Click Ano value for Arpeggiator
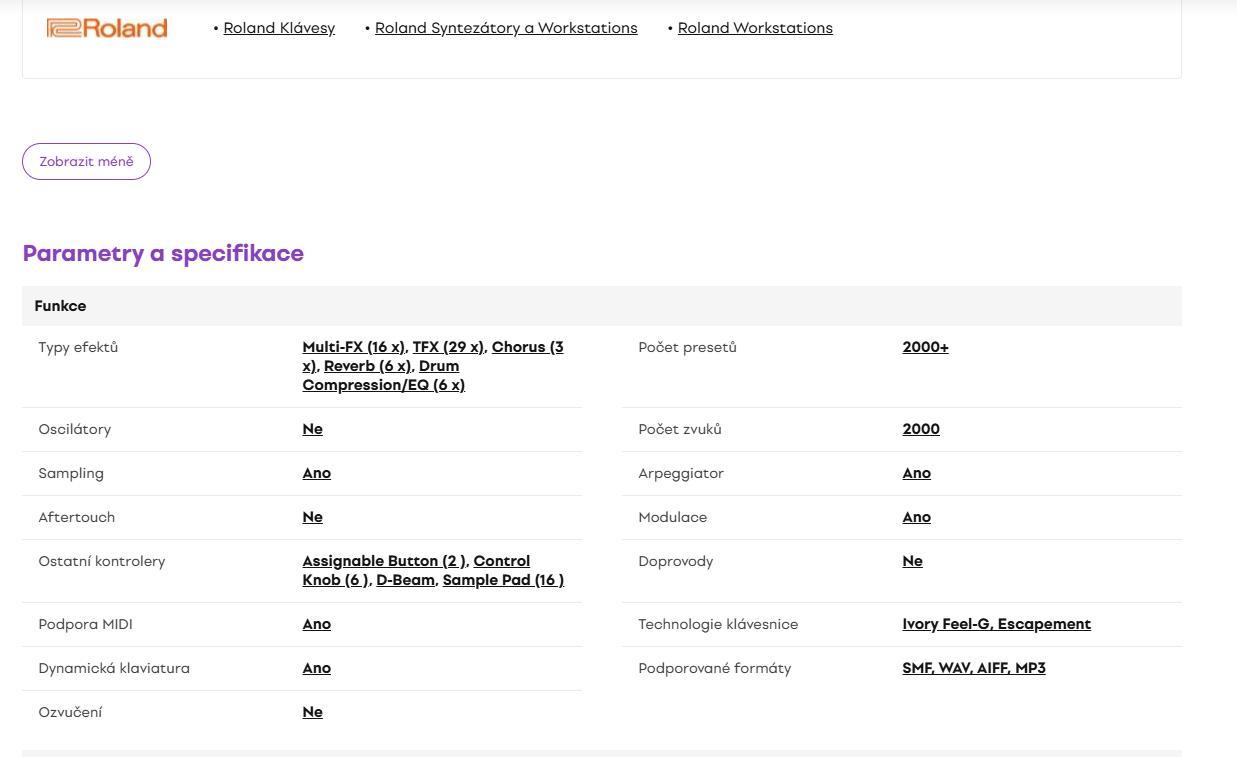Image resolution: width=1237 pixels, height=757 pixels. [x=916, y=473]
